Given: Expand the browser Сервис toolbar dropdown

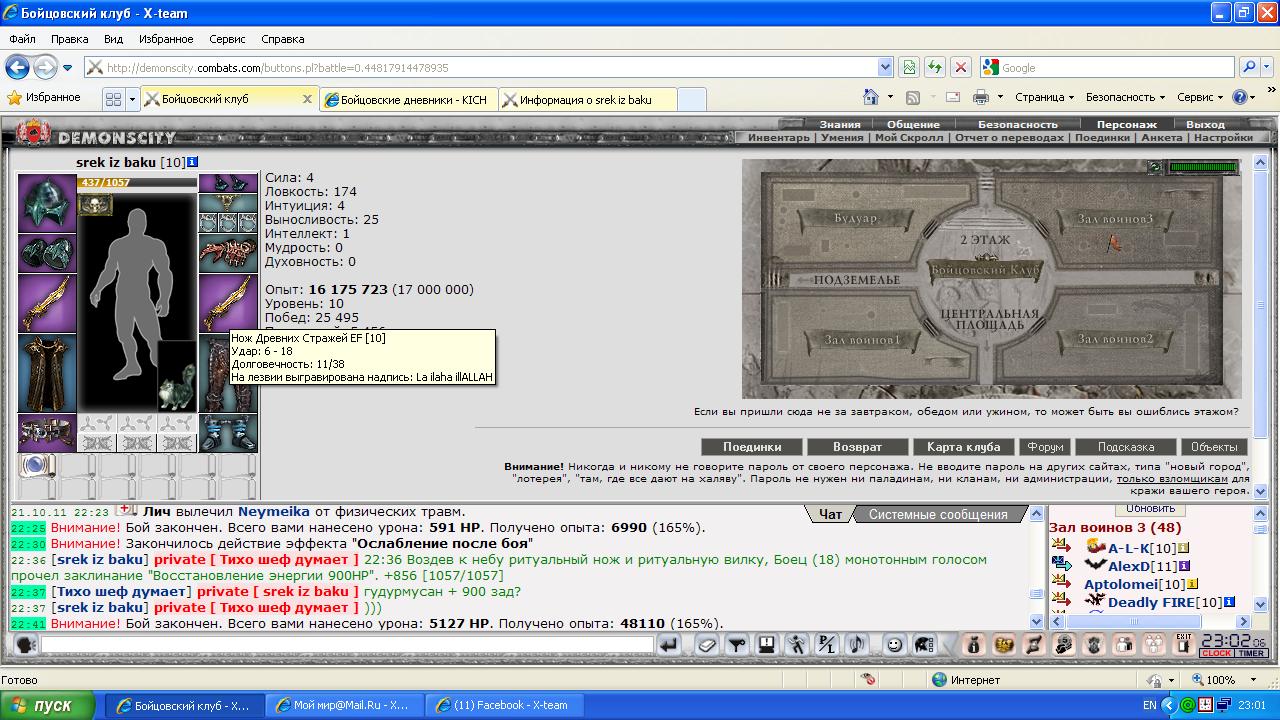Looking at the screenshot, I should 1200,97.
